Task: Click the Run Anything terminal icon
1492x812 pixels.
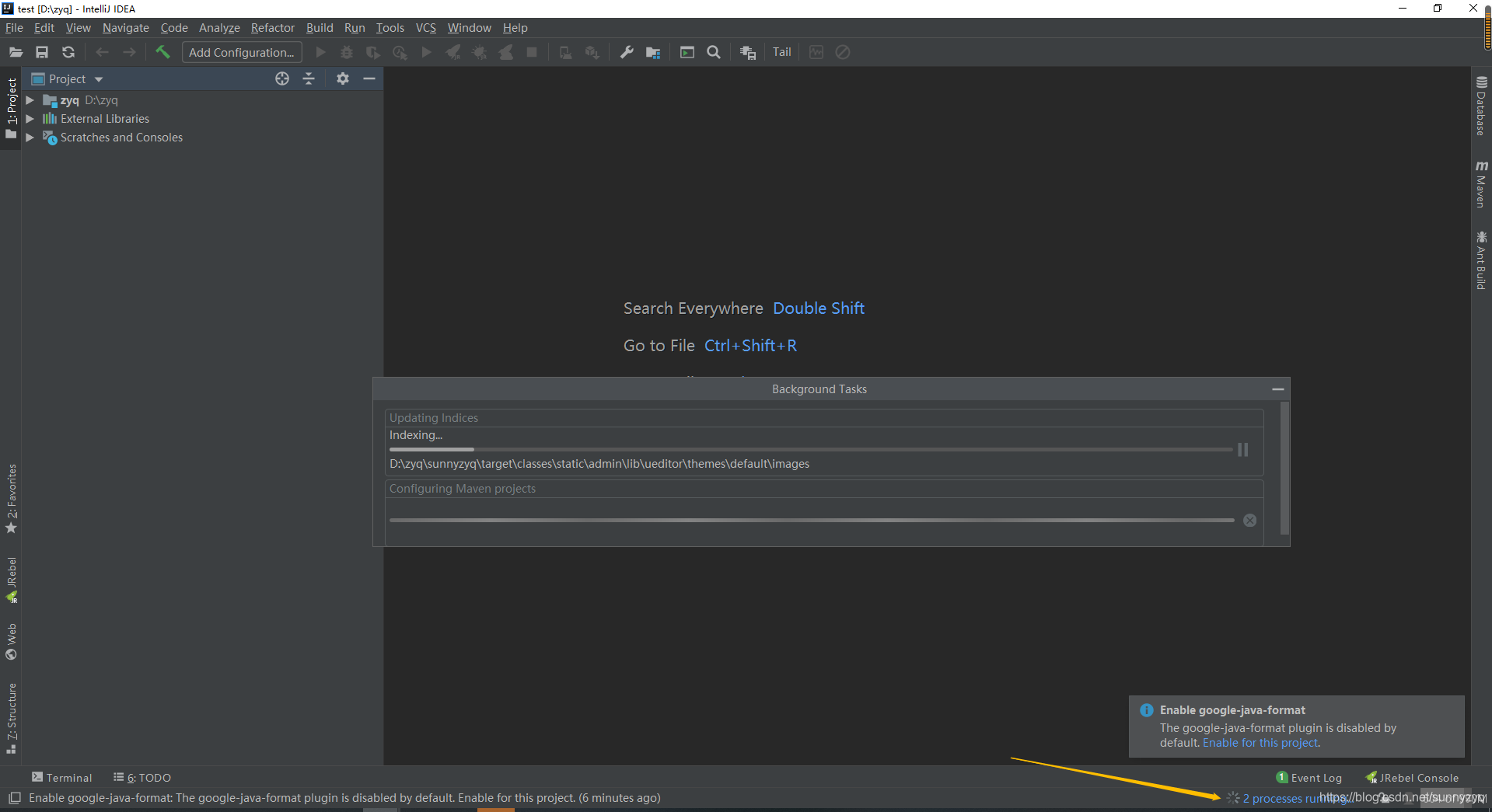Action: pos(687,52)
